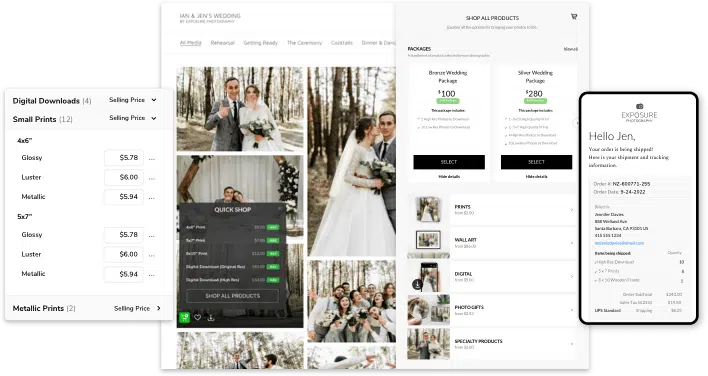The width and height of the screenshot is (708, 376).
Task: Switch to the Cocktails tab
Action: [x=342, y=43]
